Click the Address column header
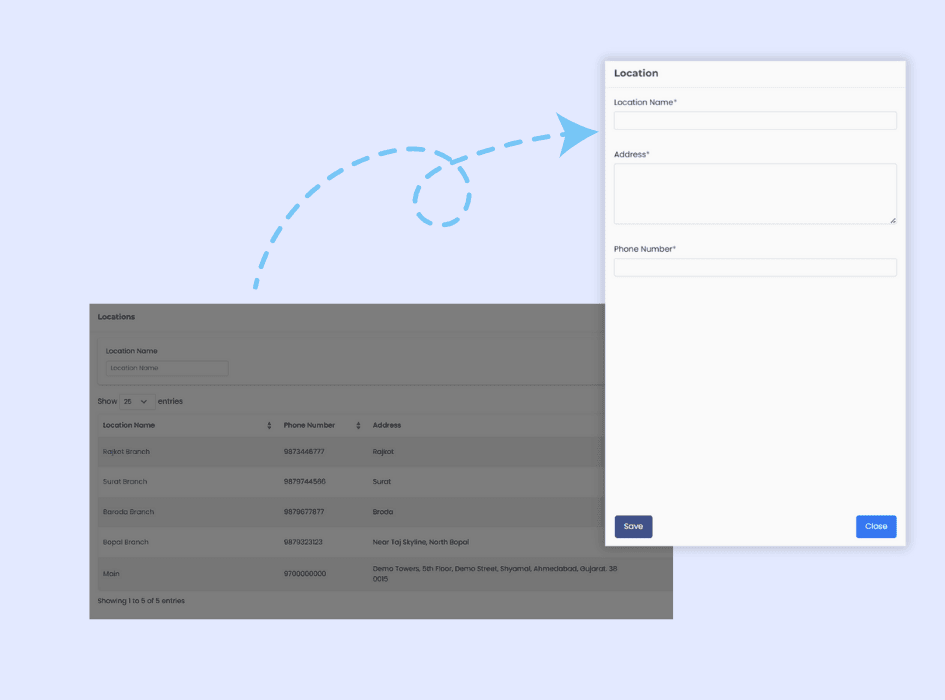945x700 pixels. pyautogui.click(x=386, y=426)
